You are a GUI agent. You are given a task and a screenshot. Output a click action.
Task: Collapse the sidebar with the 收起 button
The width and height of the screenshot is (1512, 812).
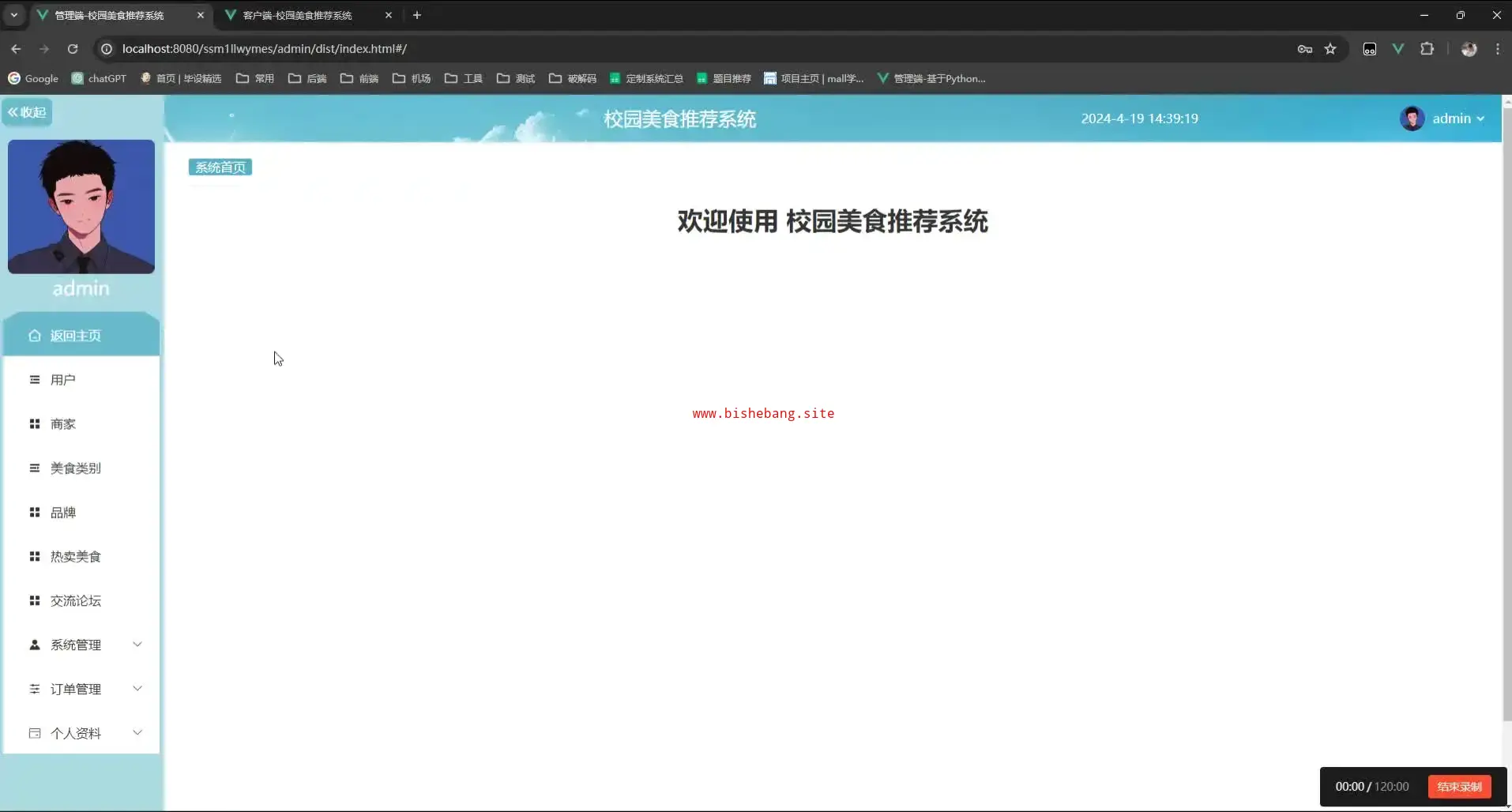pyautogui.click(x=27, y=112)
